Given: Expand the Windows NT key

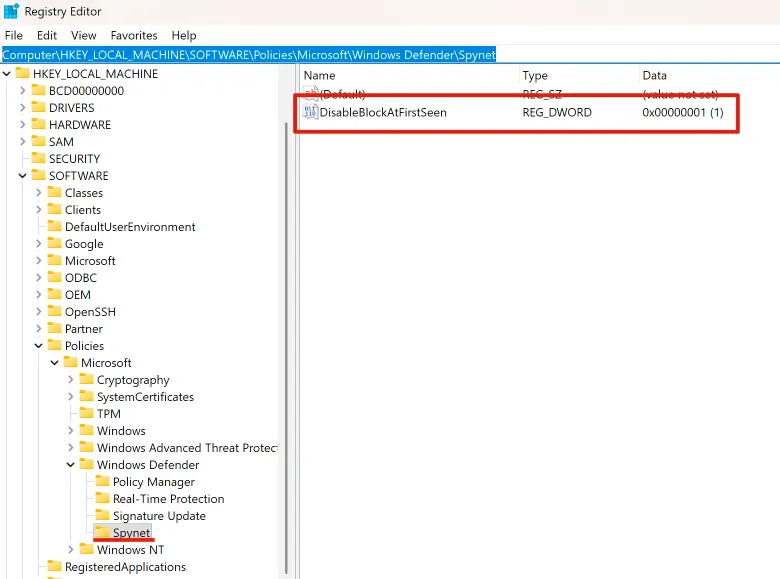Looking at the screenshot, I should click(71, 550).
